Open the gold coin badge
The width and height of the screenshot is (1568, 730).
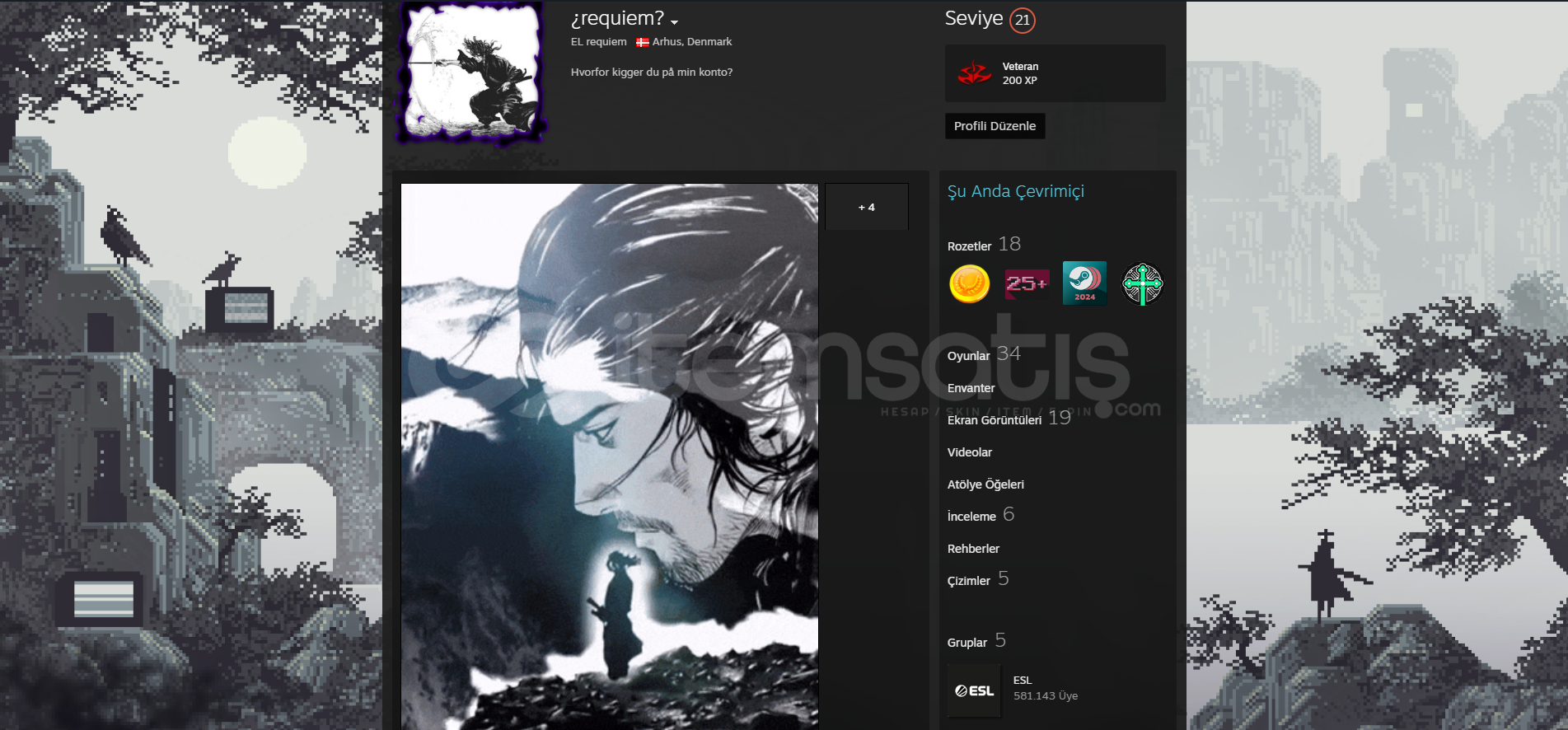[969, 283]
